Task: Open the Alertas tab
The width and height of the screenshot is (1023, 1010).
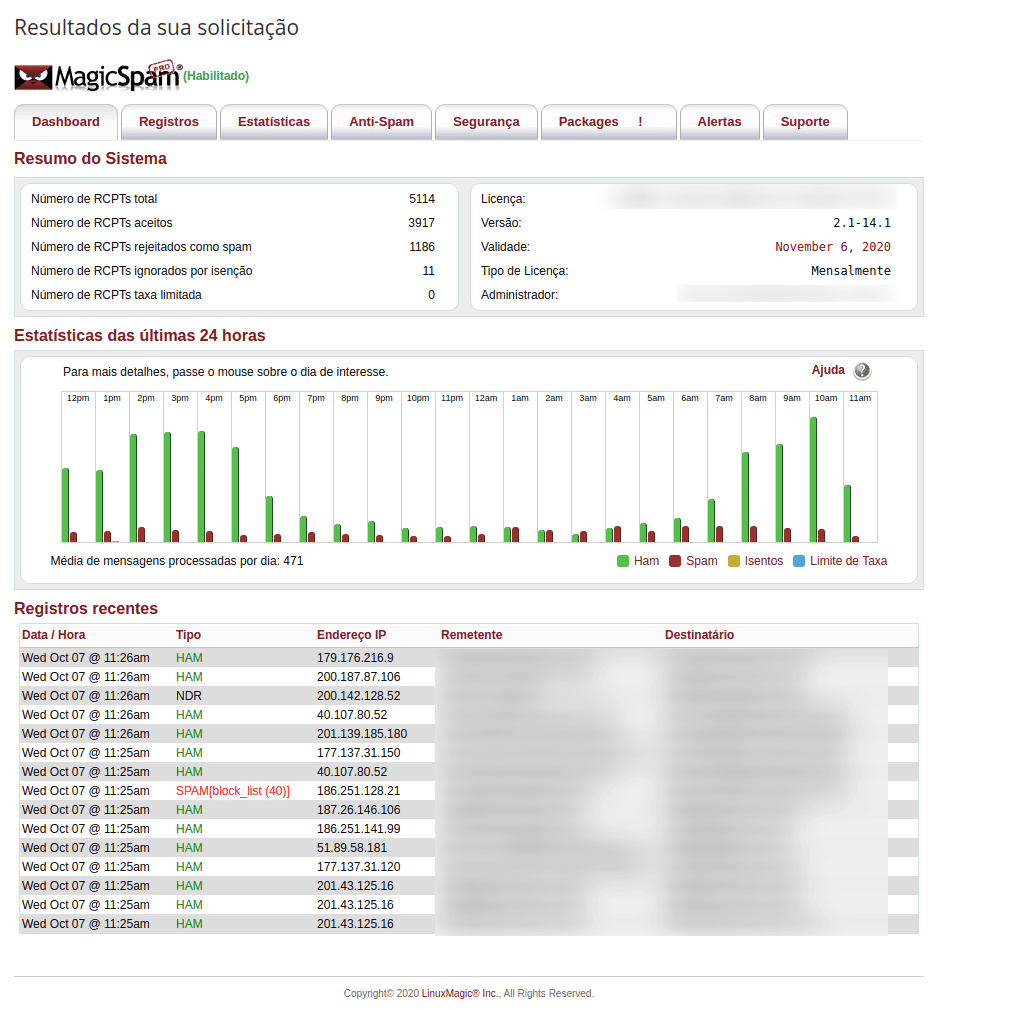Action: tap(719, 122)
